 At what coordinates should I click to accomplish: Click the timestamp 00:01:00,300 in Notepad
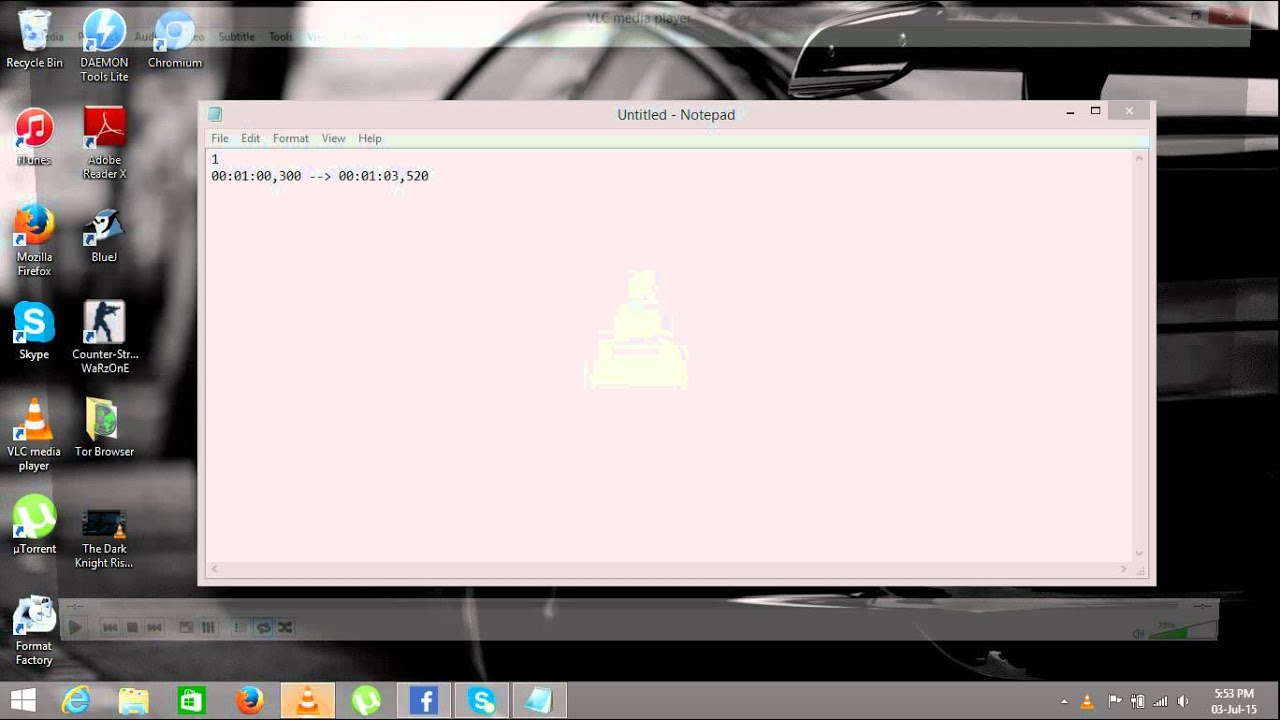[256, 176]
